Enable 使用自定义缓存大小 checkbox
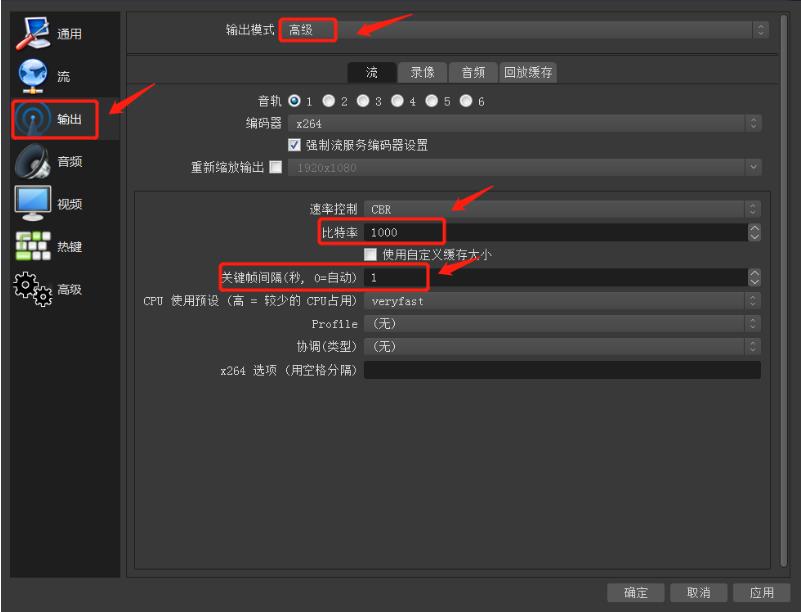The height and width of the screenshot is (612, 801). 370,254
